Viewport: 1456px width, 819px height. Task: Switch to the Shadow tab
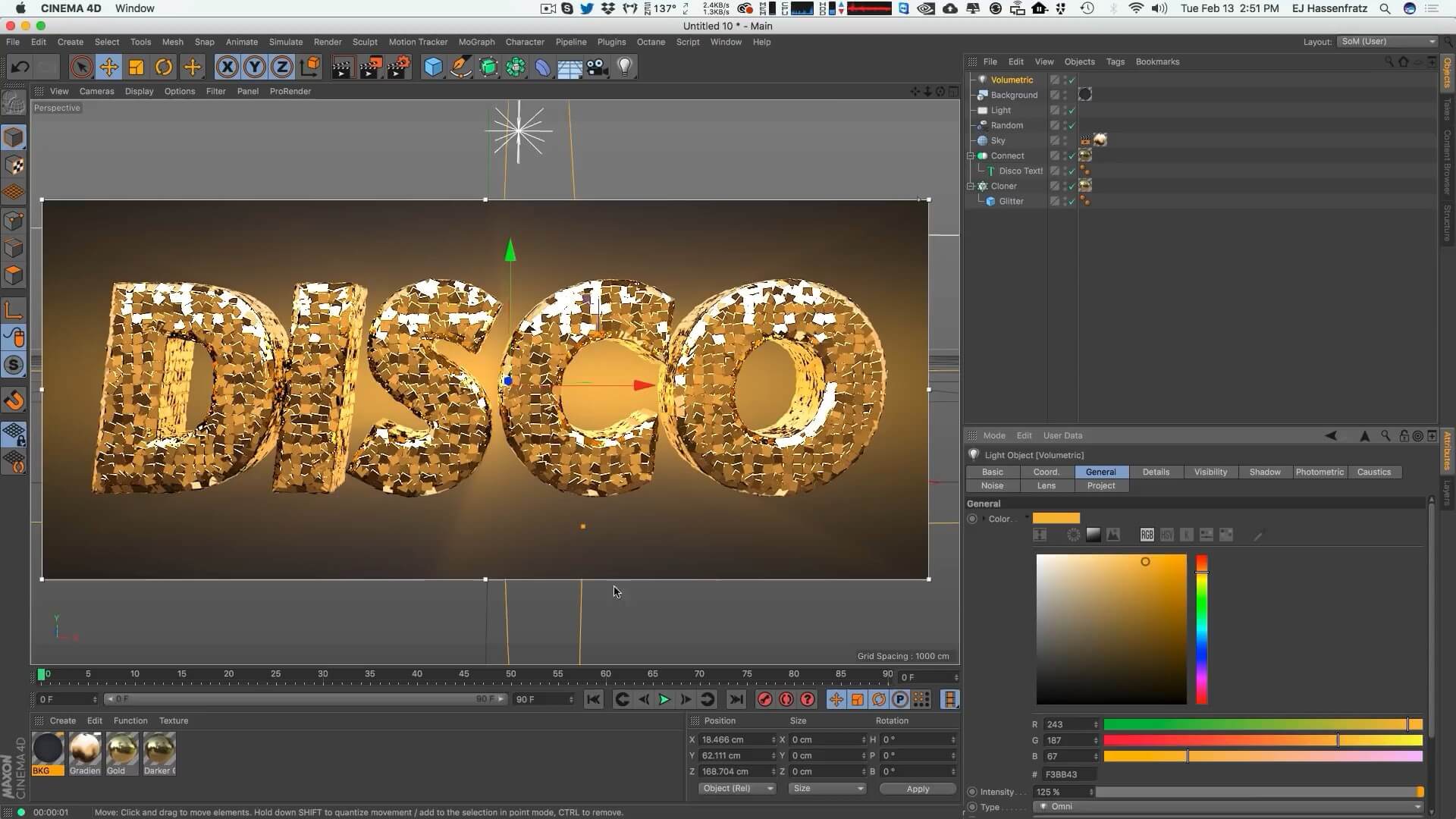[x=1264, y=472]
